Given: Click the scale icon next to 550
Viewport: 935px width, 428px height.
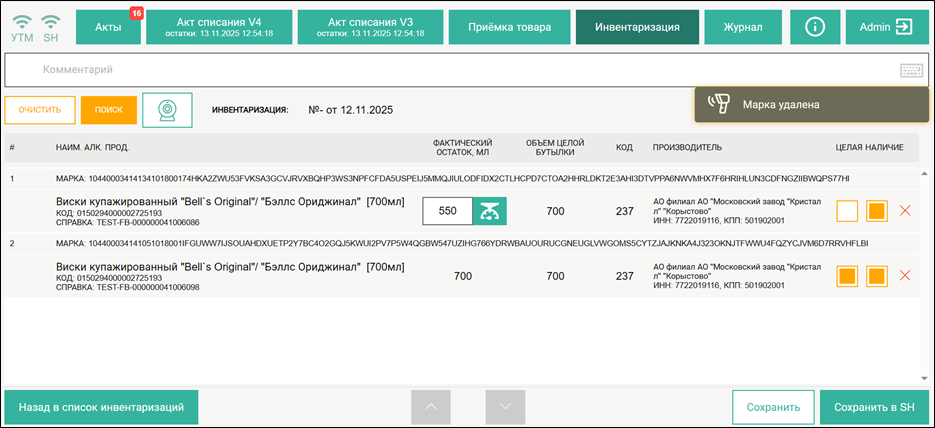Looking at the screenshot, I should [490, 211].
